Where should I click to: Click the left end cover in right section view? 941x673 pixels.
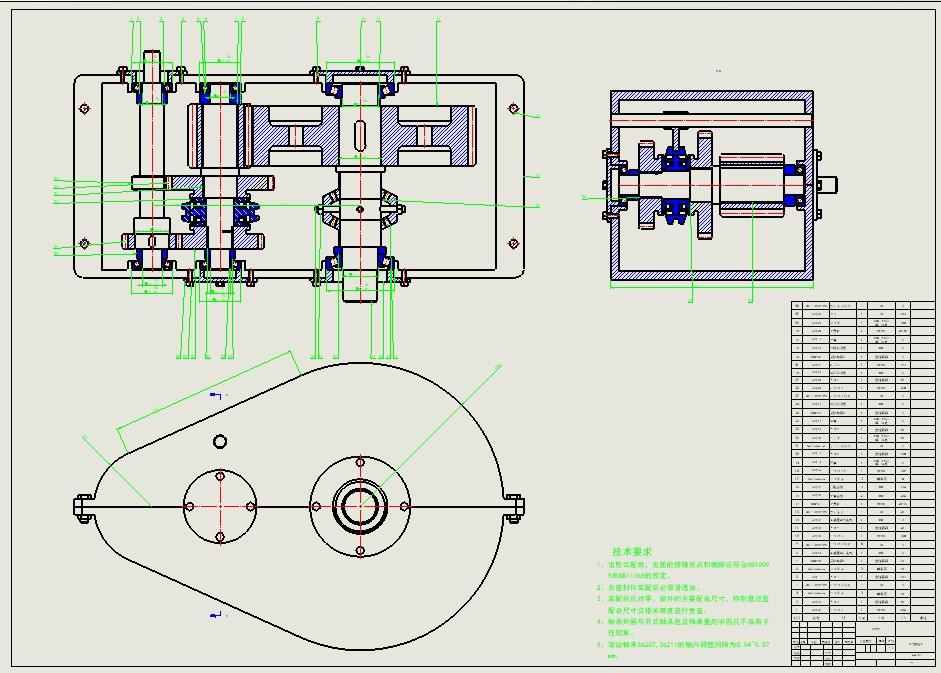[611, 185]
